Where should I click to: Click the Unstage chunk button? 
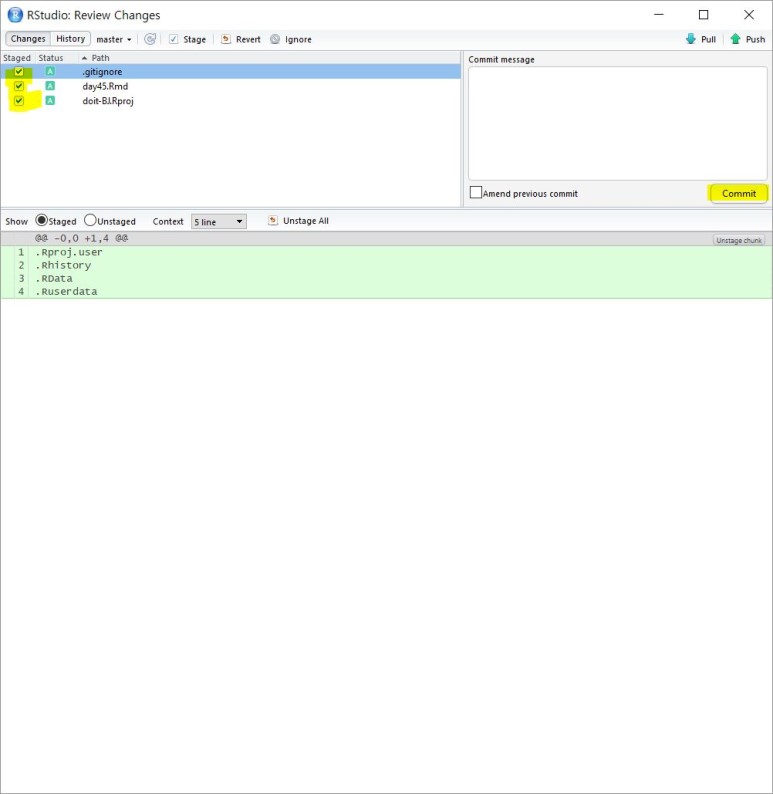tap(739, 240)
